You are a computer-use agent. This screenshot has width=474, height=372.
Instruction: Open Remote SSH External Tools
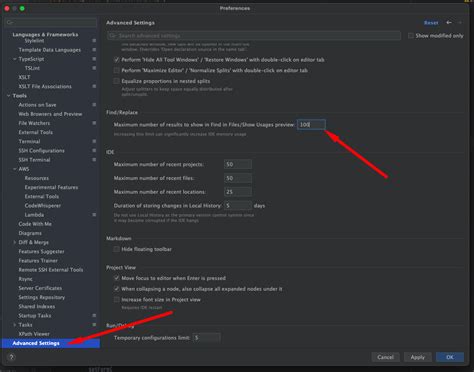tap(51, 270)
